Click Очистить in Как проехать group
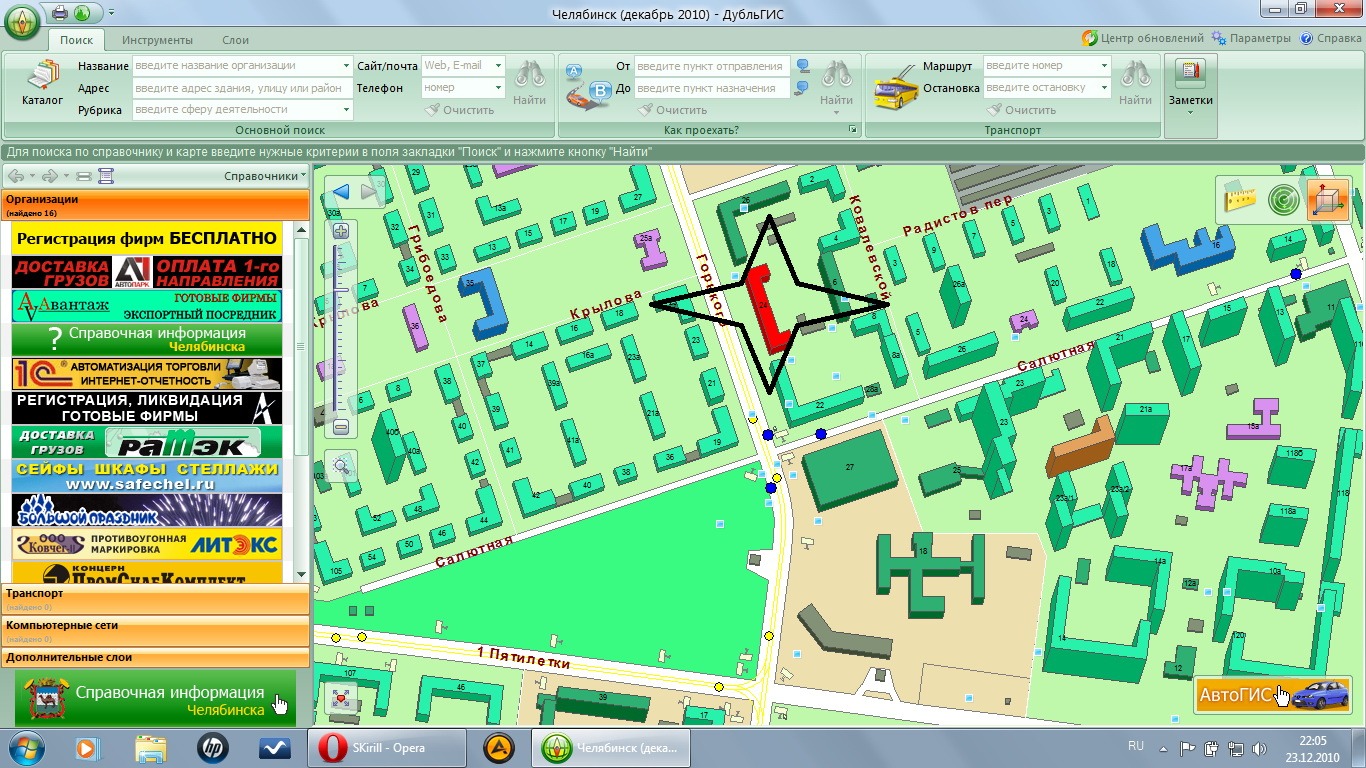 tap(672, 110)
